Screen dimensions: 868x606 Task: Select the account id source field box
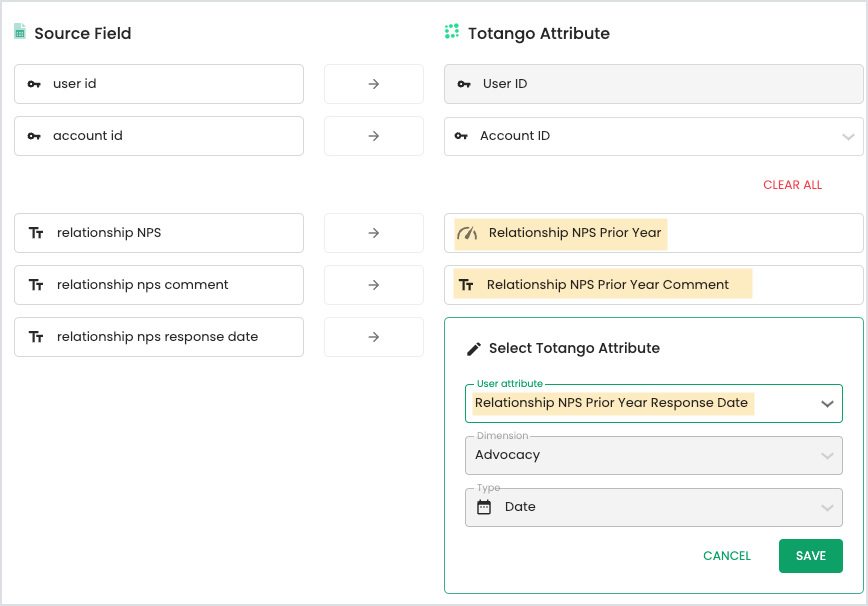click(x=159, y=136)
